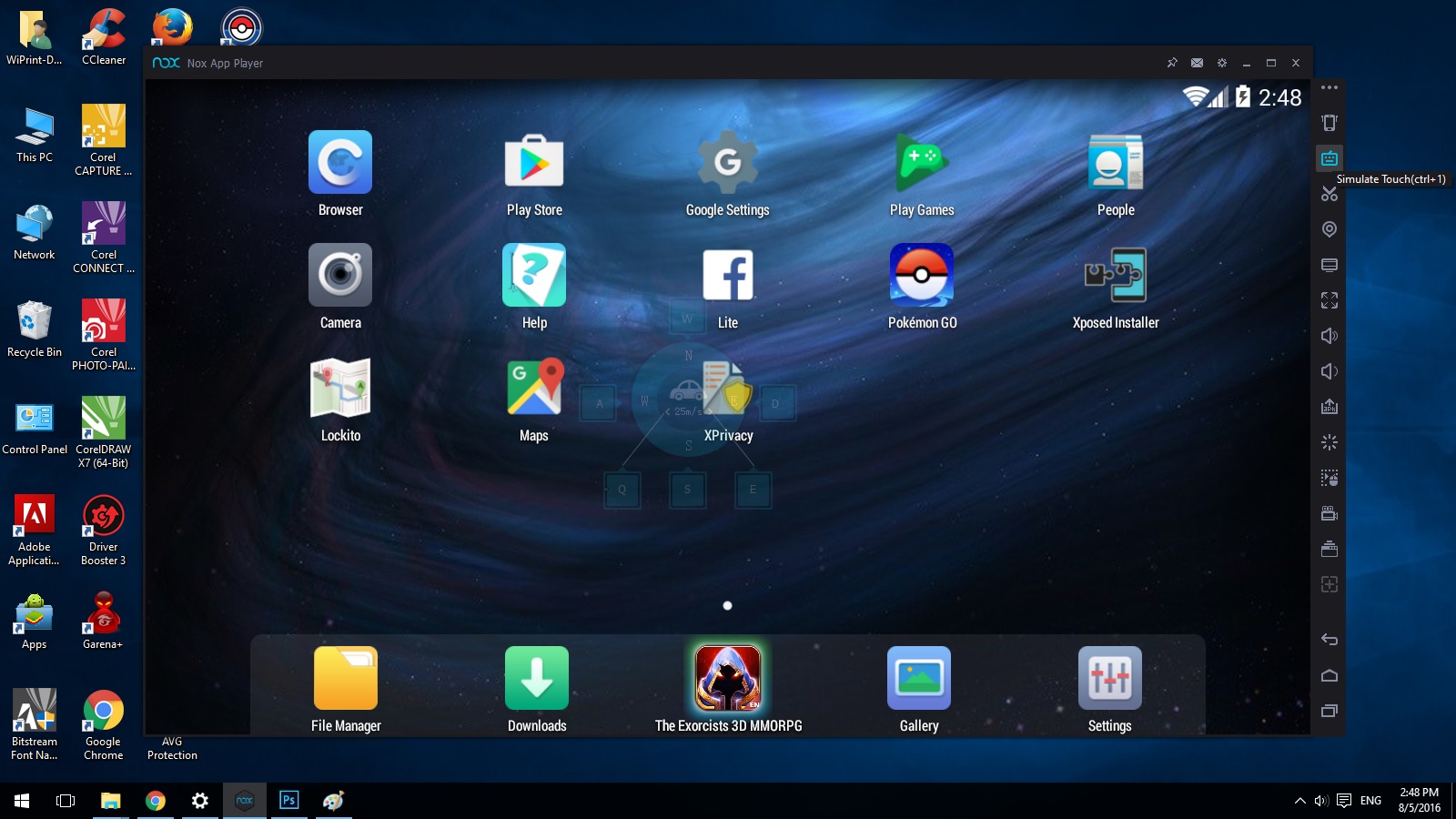
Task: Click the home screen page indicator dot
Action: coord(727,605)
